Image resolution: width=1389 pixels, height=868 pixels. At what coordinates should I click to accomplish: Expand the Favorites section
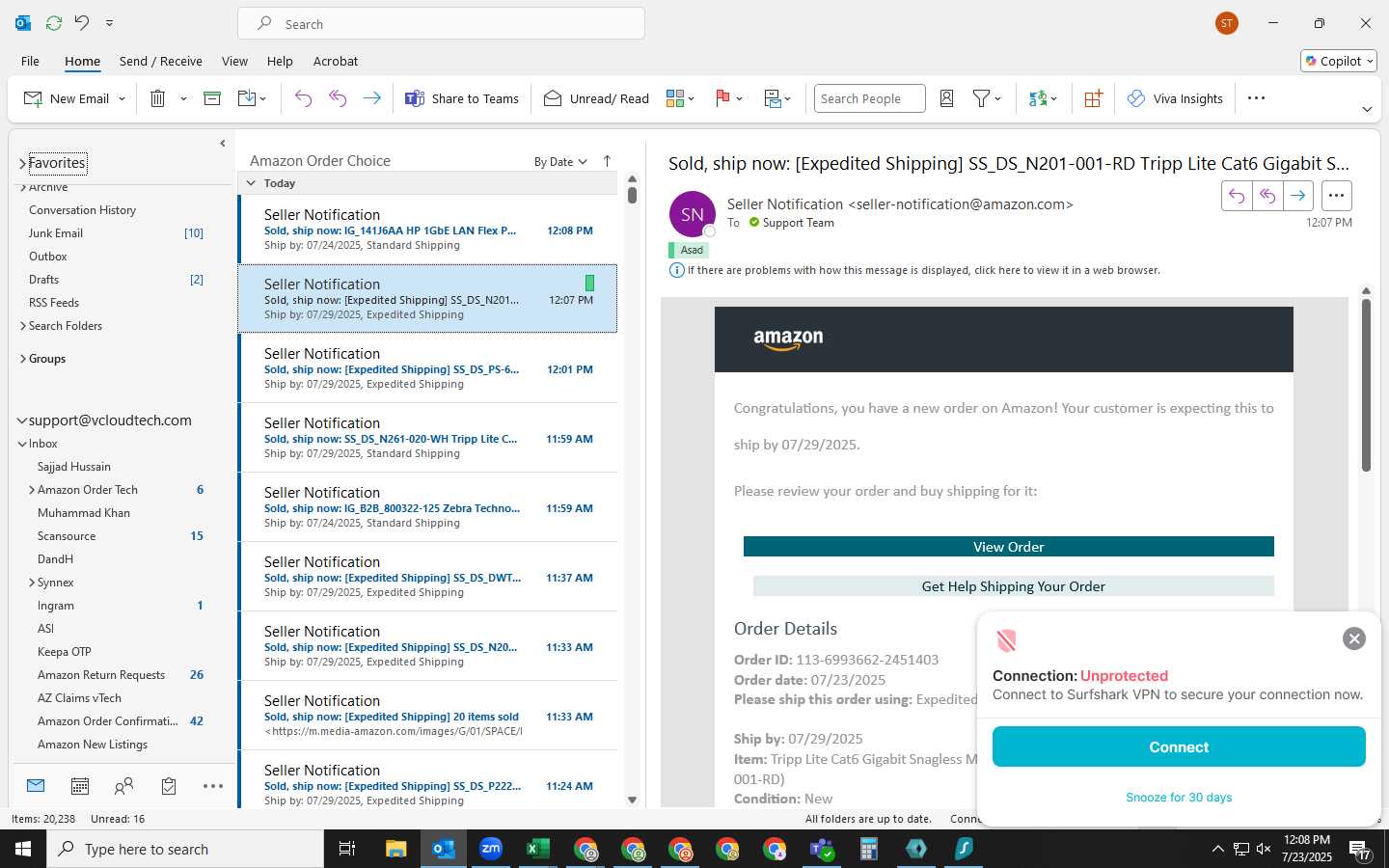point(22,163)
